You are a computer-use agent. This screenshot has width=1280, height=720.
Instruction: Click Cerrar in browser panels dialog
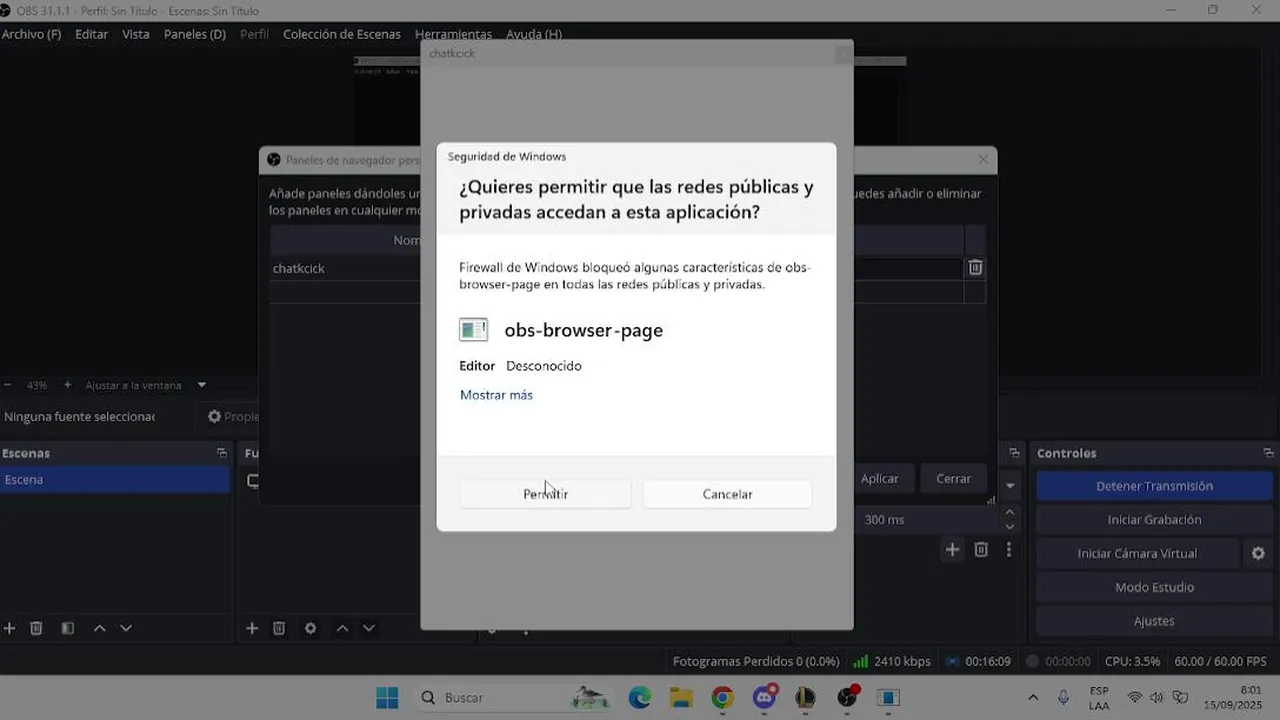tap(953, 479)
